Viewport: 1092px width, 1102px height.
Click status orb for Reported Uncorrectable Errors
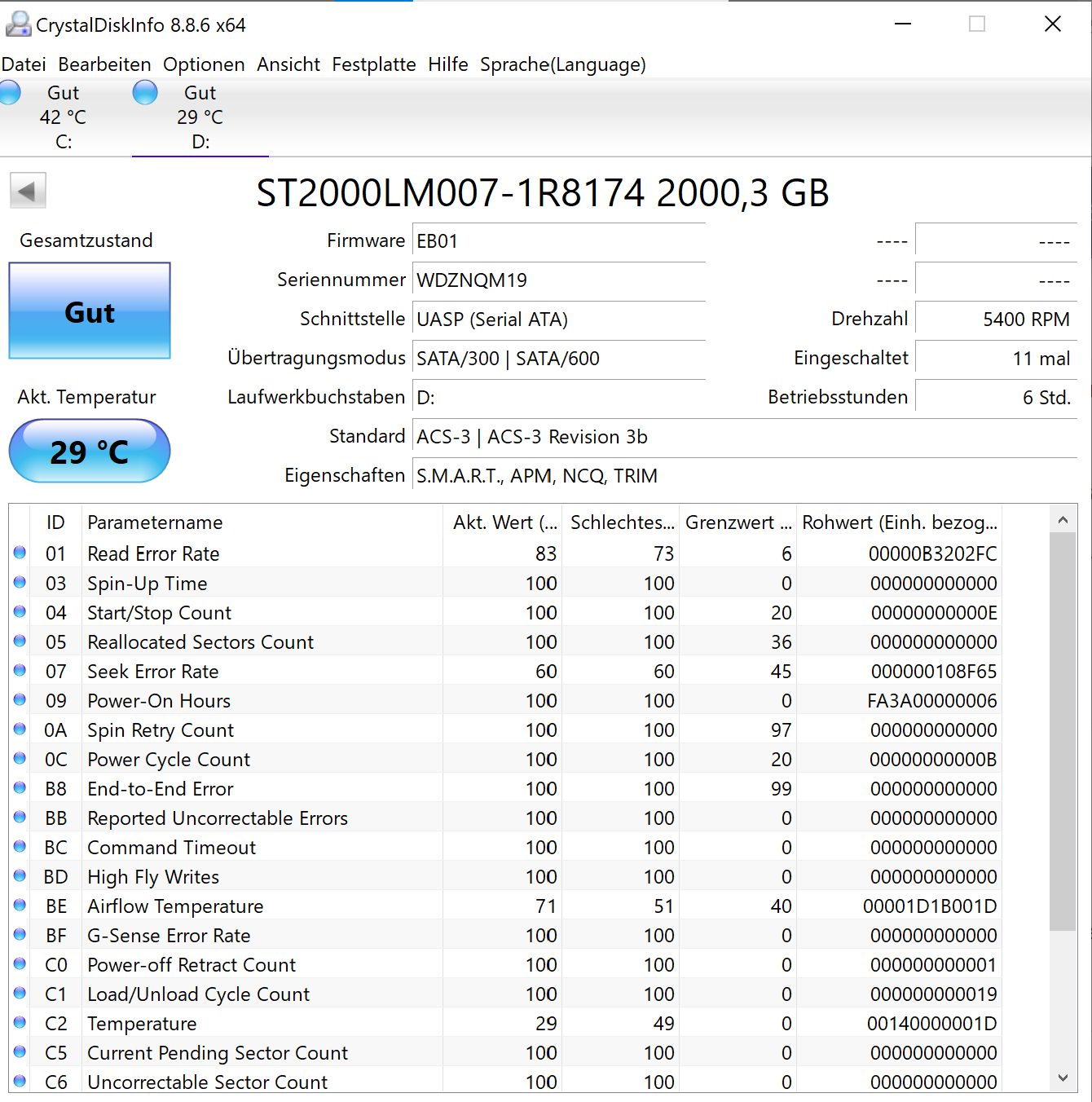tap(20, 817)
